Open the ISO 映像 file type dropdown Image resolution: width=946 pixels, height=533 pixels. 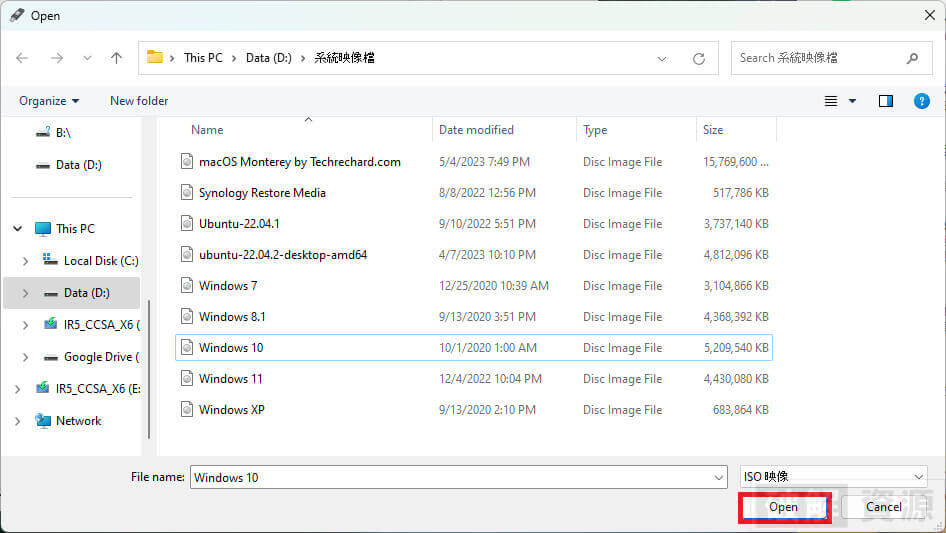[x=833, y=477]
